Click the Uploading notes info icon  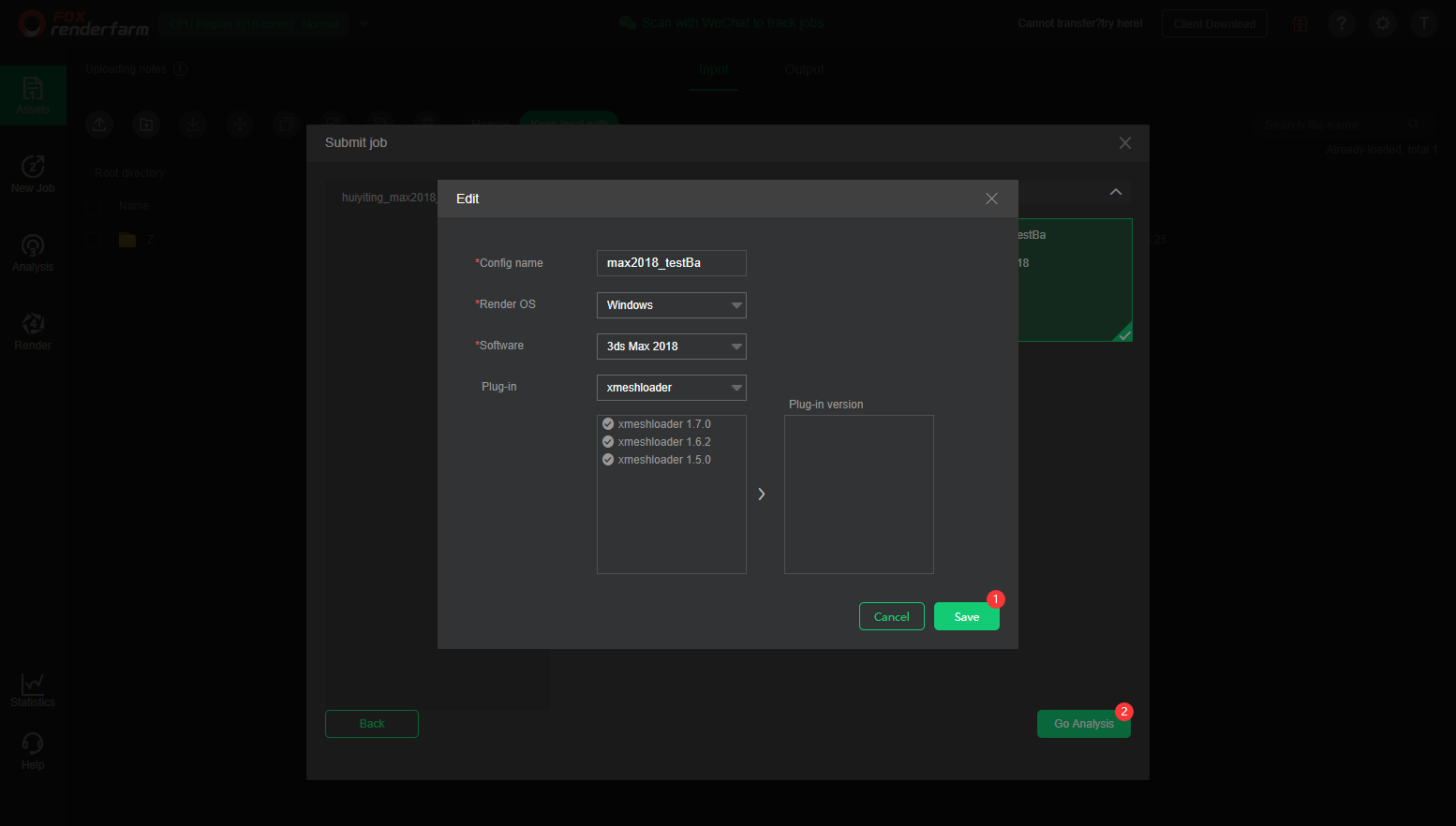click(181, 69)
